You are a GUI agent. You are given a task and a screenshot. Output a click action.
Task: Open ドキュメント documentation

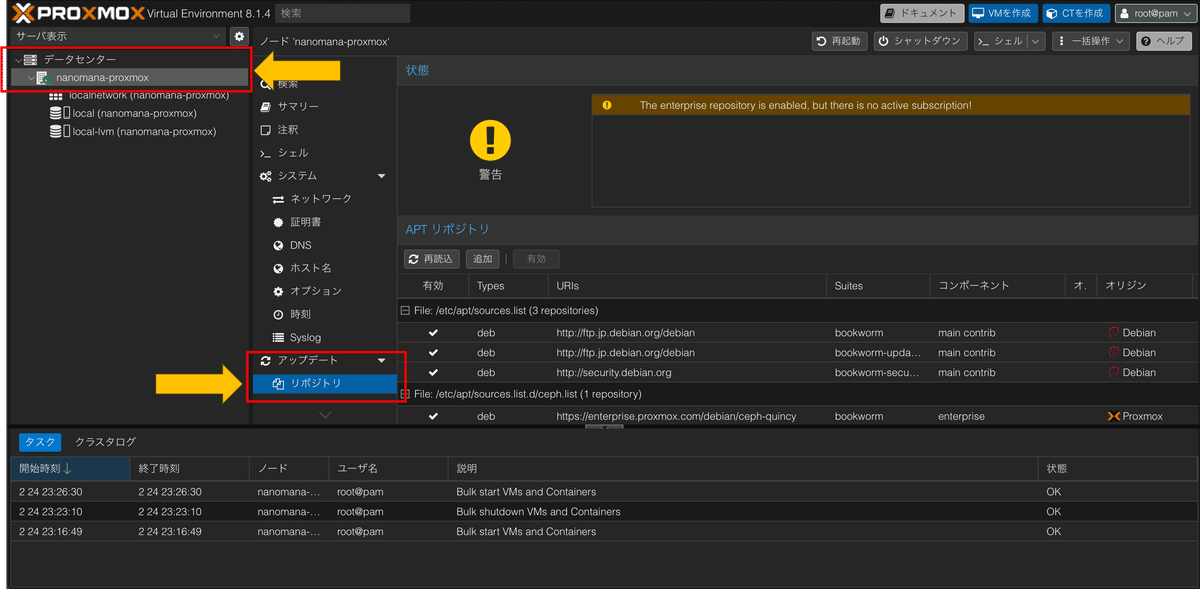[922, 13]
